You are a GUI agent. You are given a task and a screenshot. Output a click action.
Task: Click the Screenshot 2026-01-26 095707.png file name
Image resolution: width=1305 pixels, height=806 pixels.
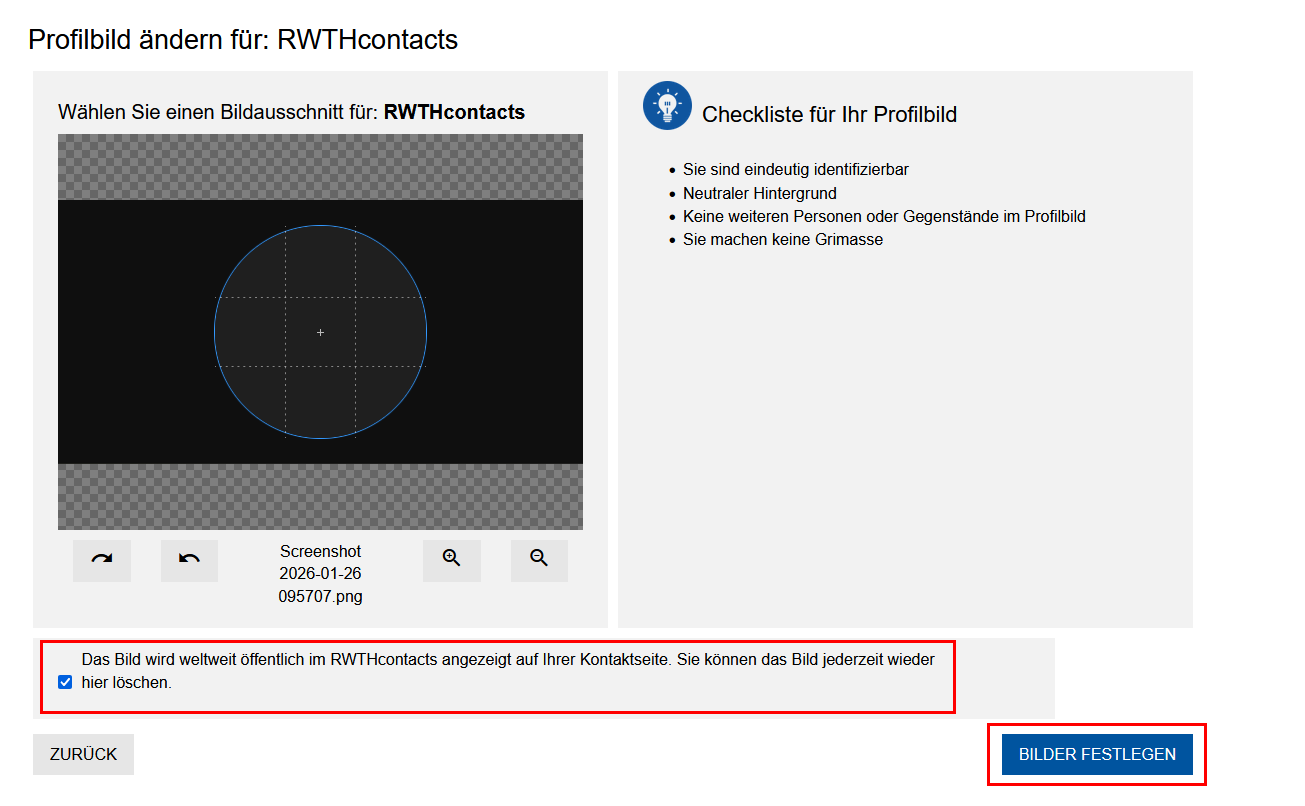(320, 574)
